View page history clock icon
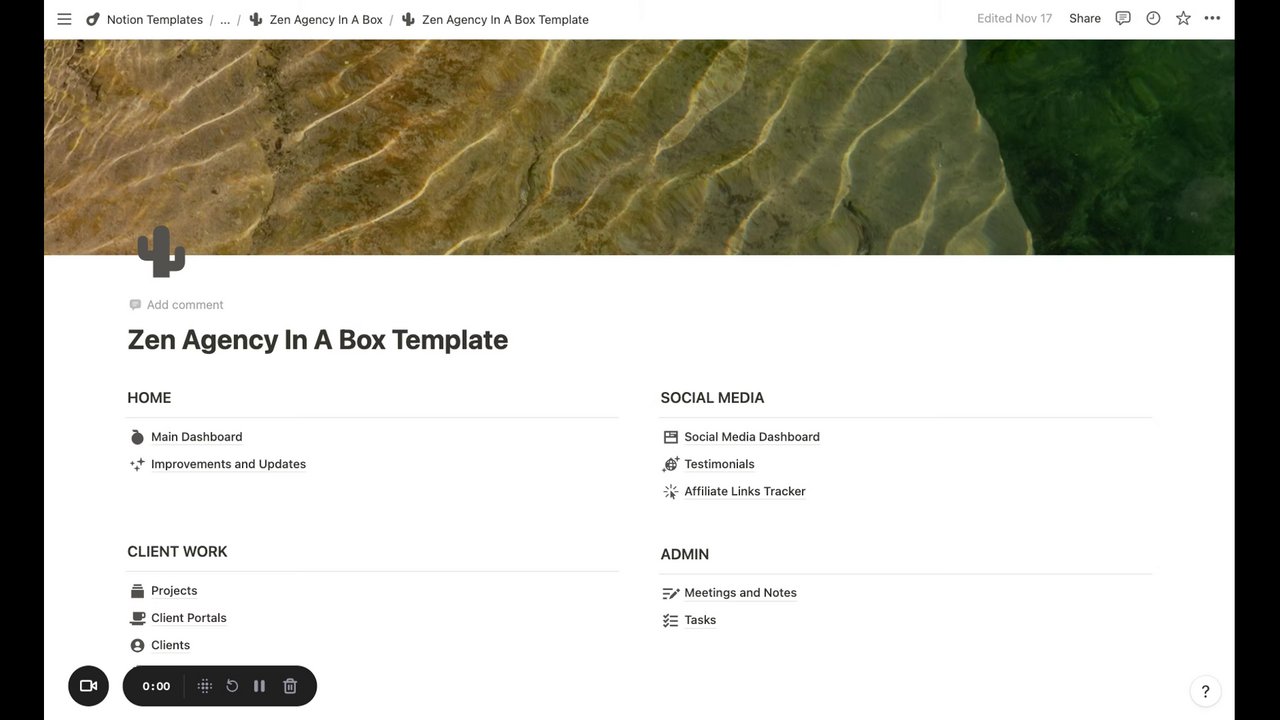Image resolution: width=1280 pixels, height=720 pixels. [1153, 18]
